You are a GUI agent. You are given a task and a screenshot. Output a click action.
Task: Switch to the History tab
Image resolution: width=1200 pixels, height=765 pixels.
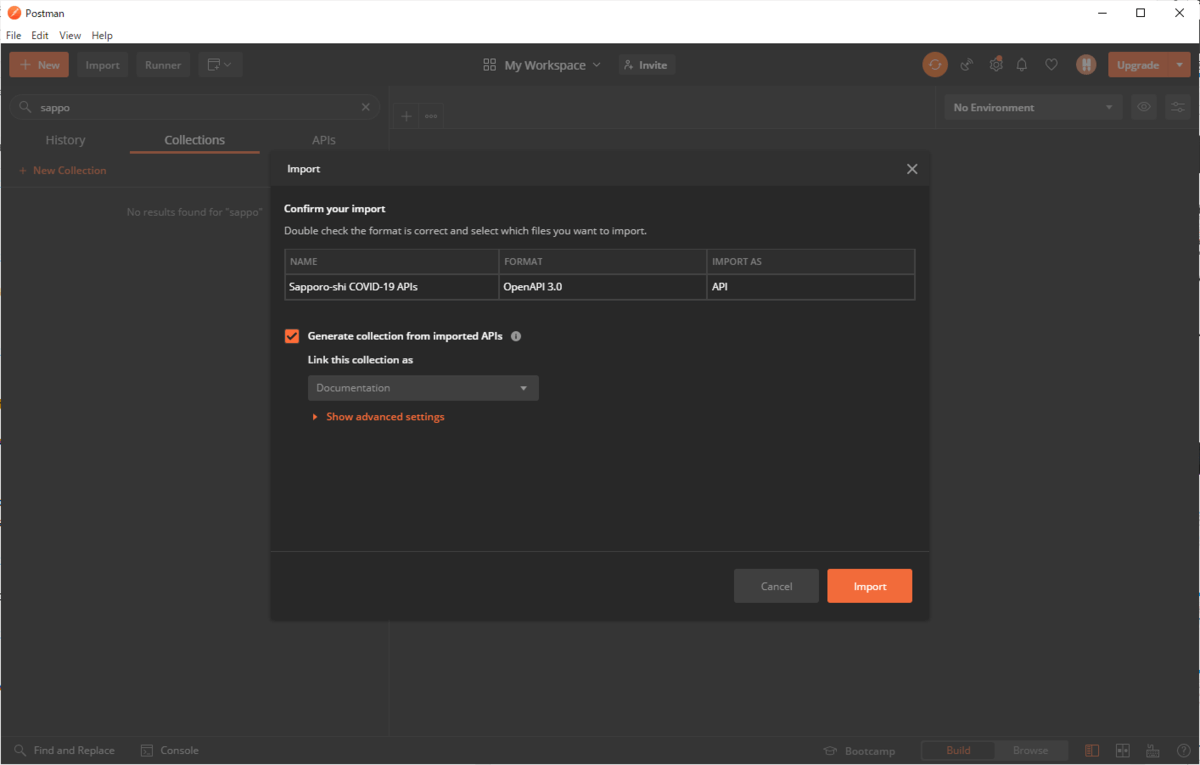[x=65, y=140]
